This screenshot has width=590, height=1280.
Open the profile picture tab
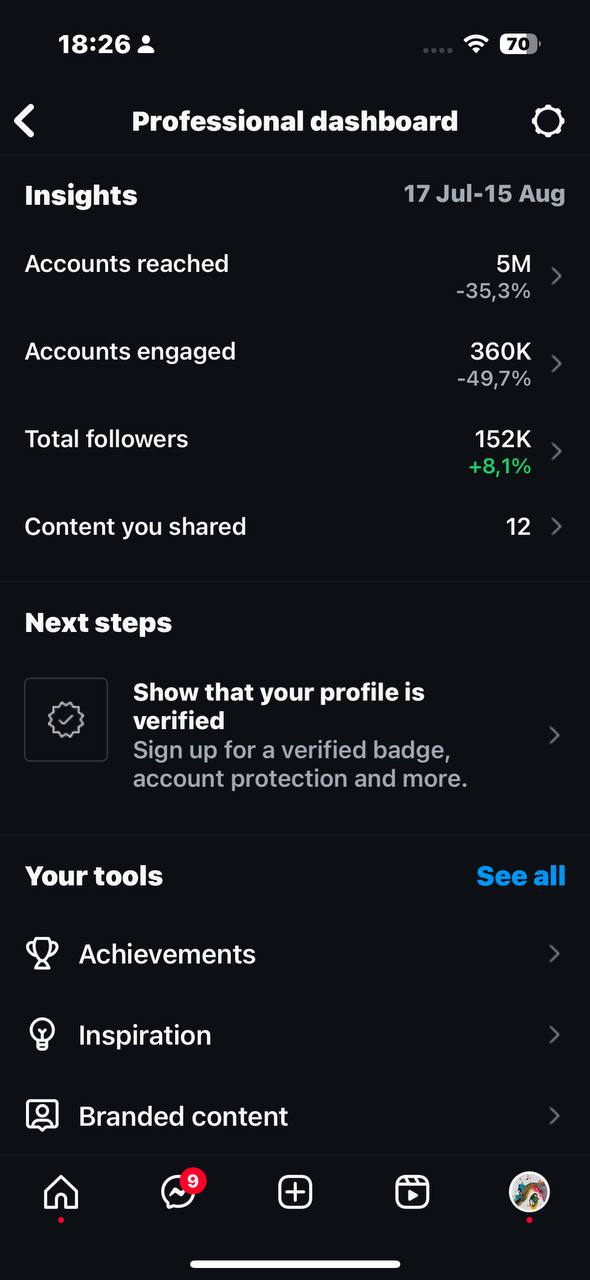coord(529,1192)
